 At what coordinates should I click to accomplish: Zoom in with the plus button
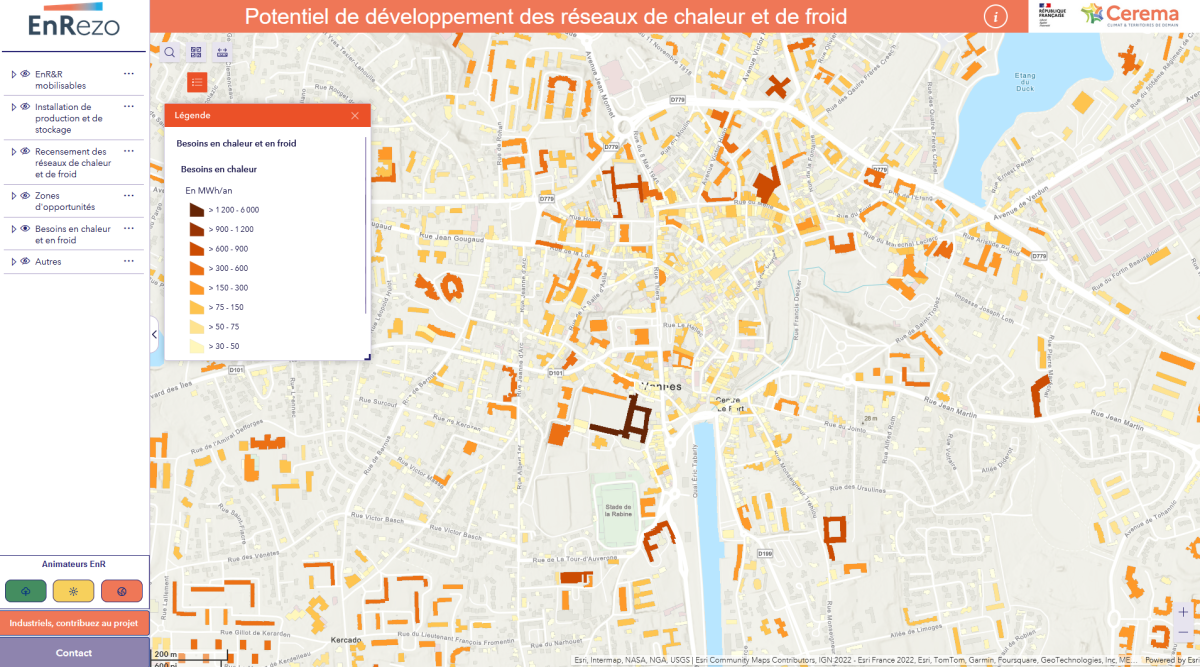[1183, 611]
